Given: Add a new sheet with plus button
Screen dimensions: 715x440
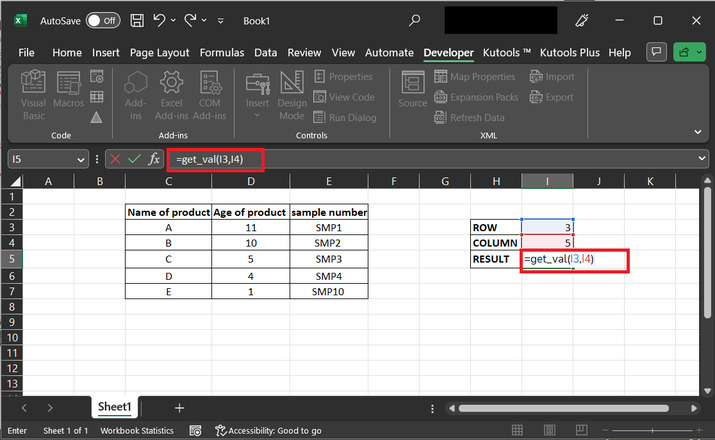Looking at the screenshot, I should click(180, 408).
